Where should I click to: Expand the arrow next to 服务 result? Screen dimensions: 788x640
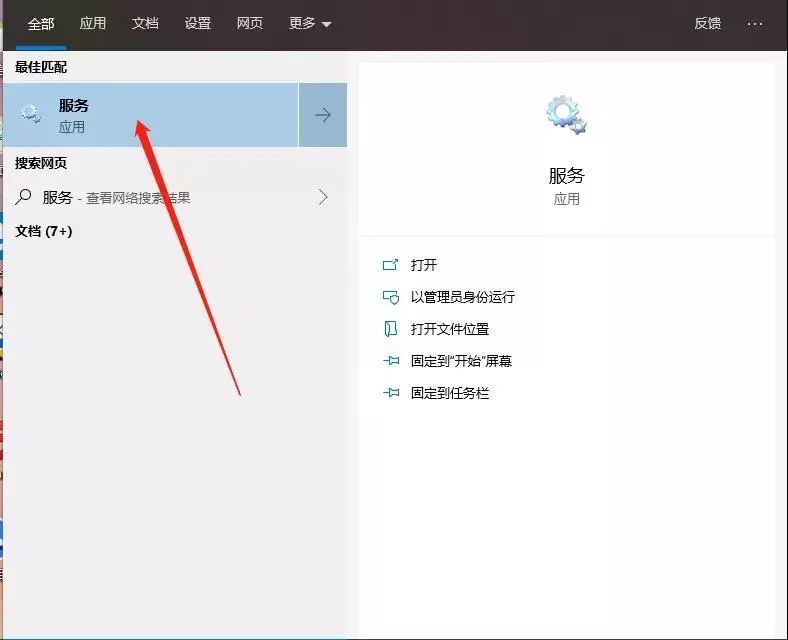pos(323,115)
